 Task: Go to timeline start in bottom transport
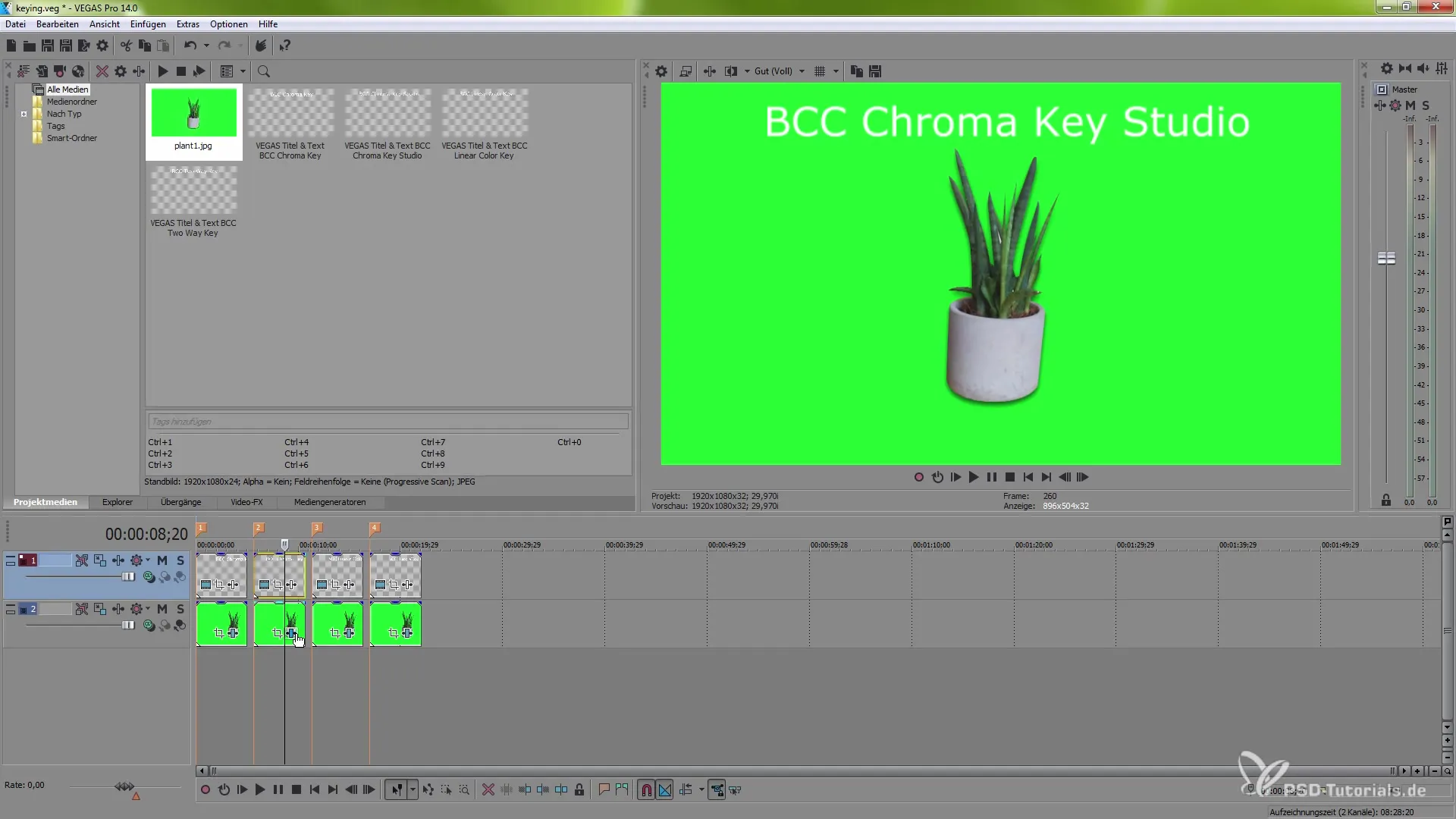[315, 790]
